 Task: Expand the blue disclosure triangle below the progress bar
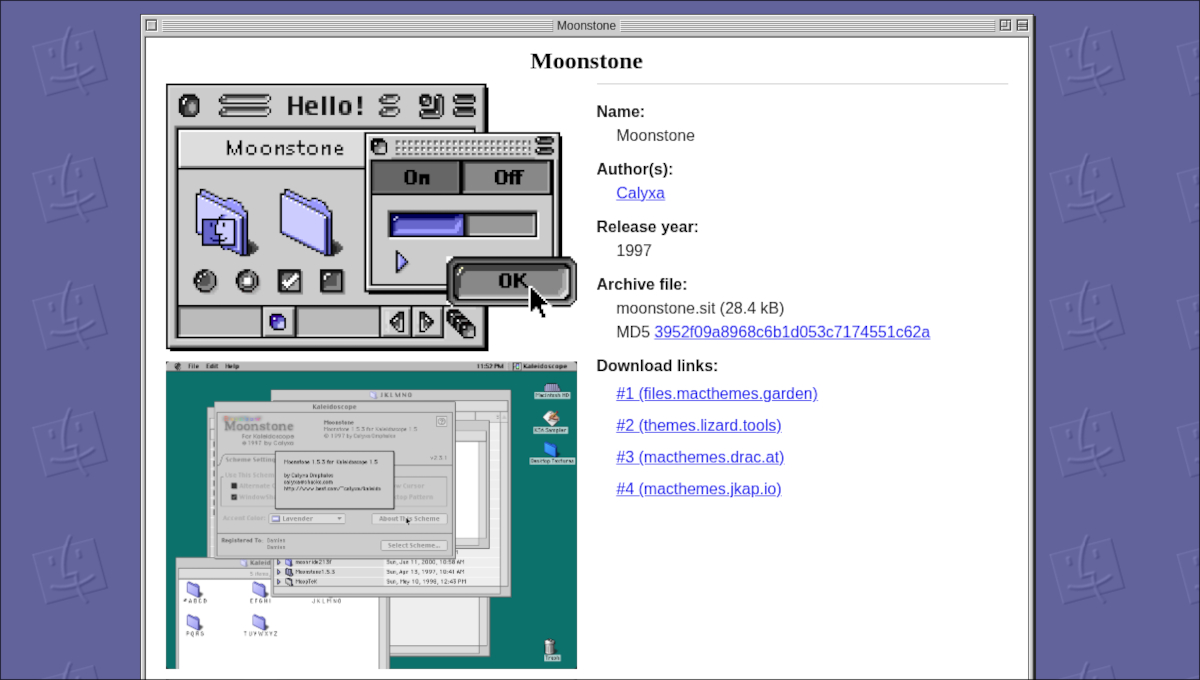click(402, 262)
